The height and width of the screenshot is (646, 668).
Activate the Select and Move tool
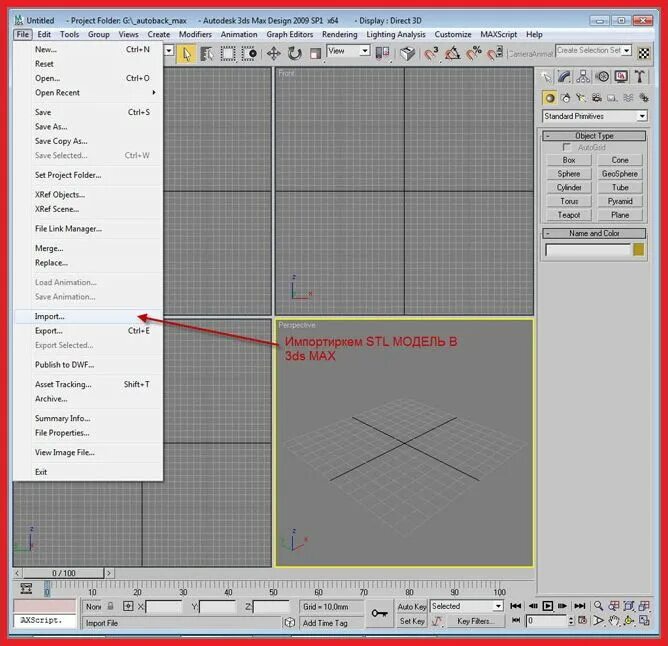click(274, 54)
